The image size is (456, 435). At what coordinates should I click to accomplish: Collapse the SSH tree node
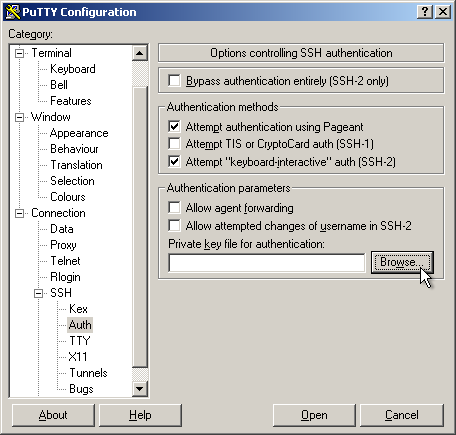pyautogui.click(x=39, y=293)
